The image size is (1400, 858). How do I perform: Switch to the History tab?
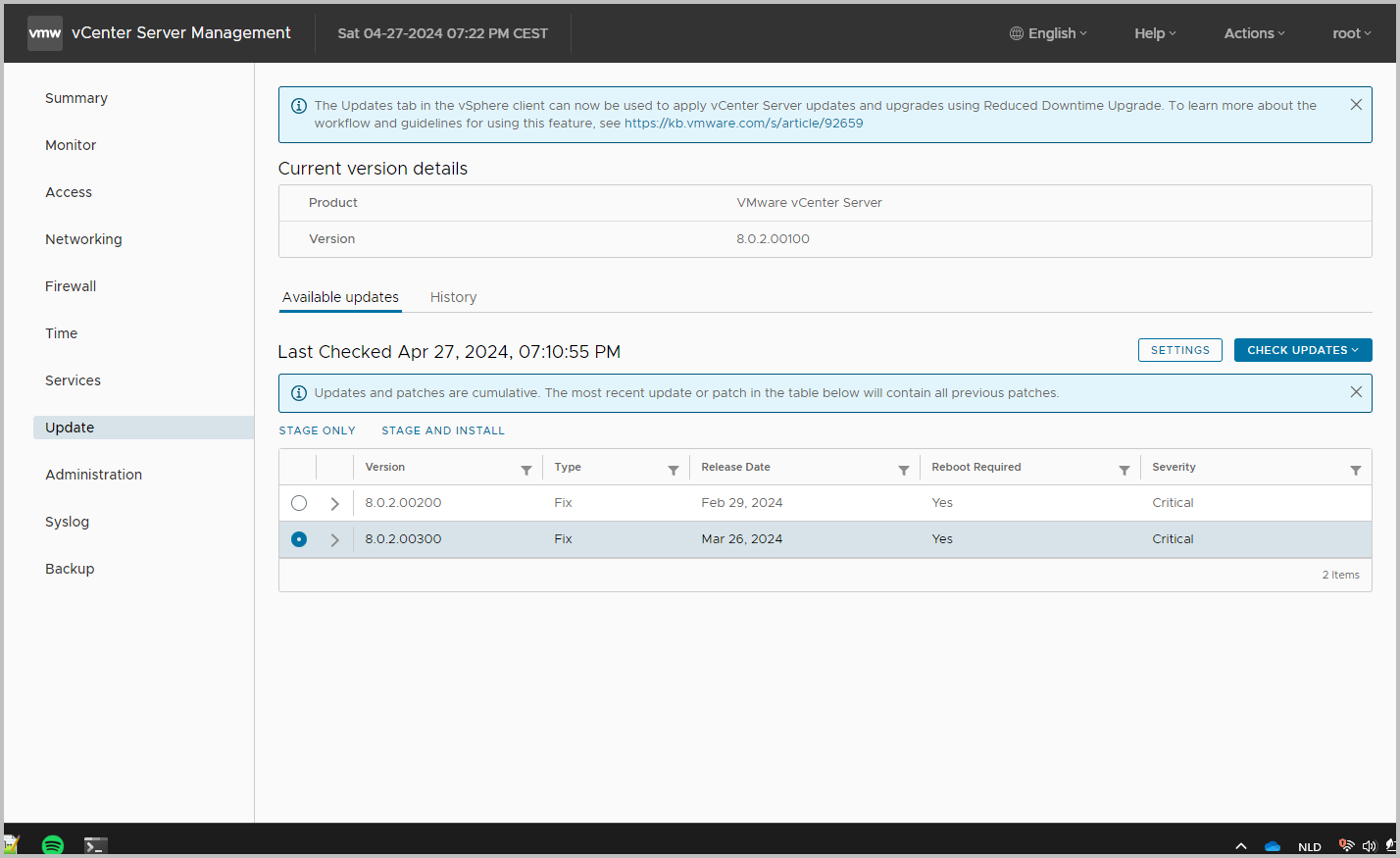[x=453, y=297]
